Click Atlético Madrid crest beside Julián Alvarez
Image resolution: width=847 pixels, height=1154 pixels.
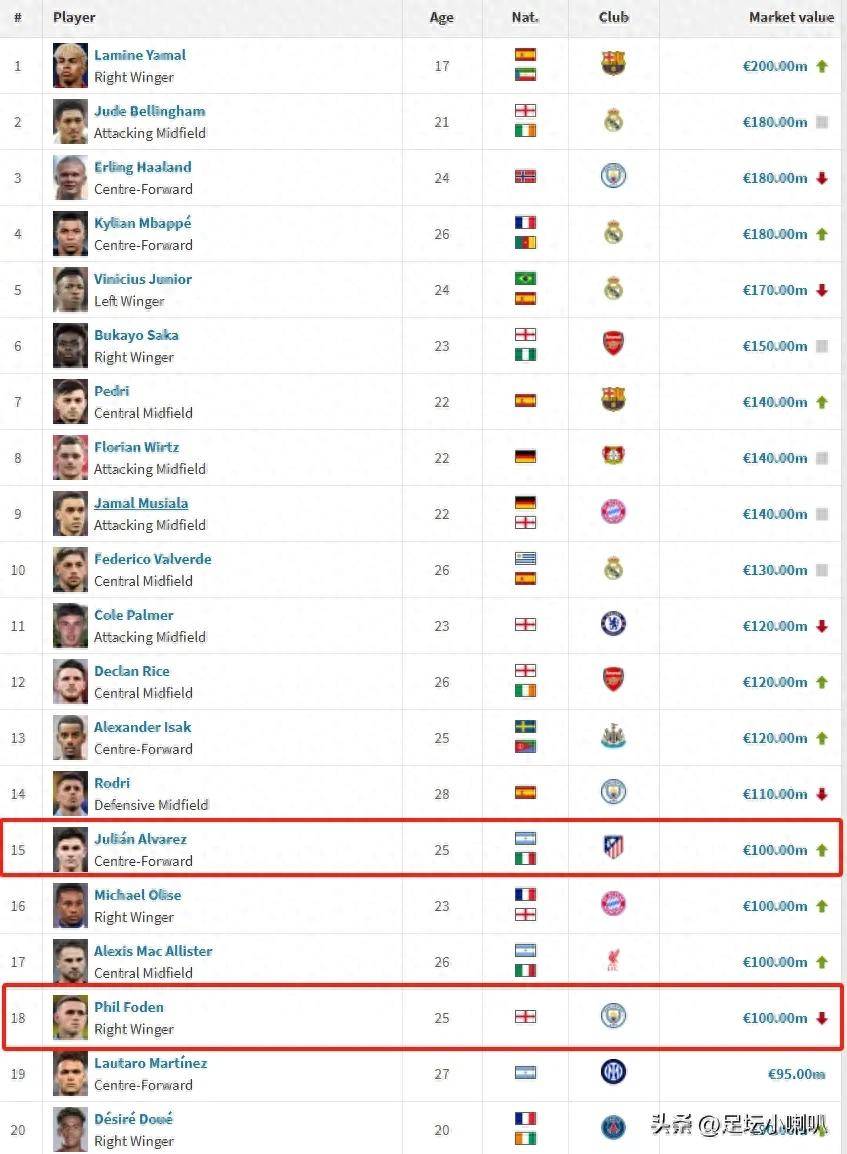pos(613,847)
